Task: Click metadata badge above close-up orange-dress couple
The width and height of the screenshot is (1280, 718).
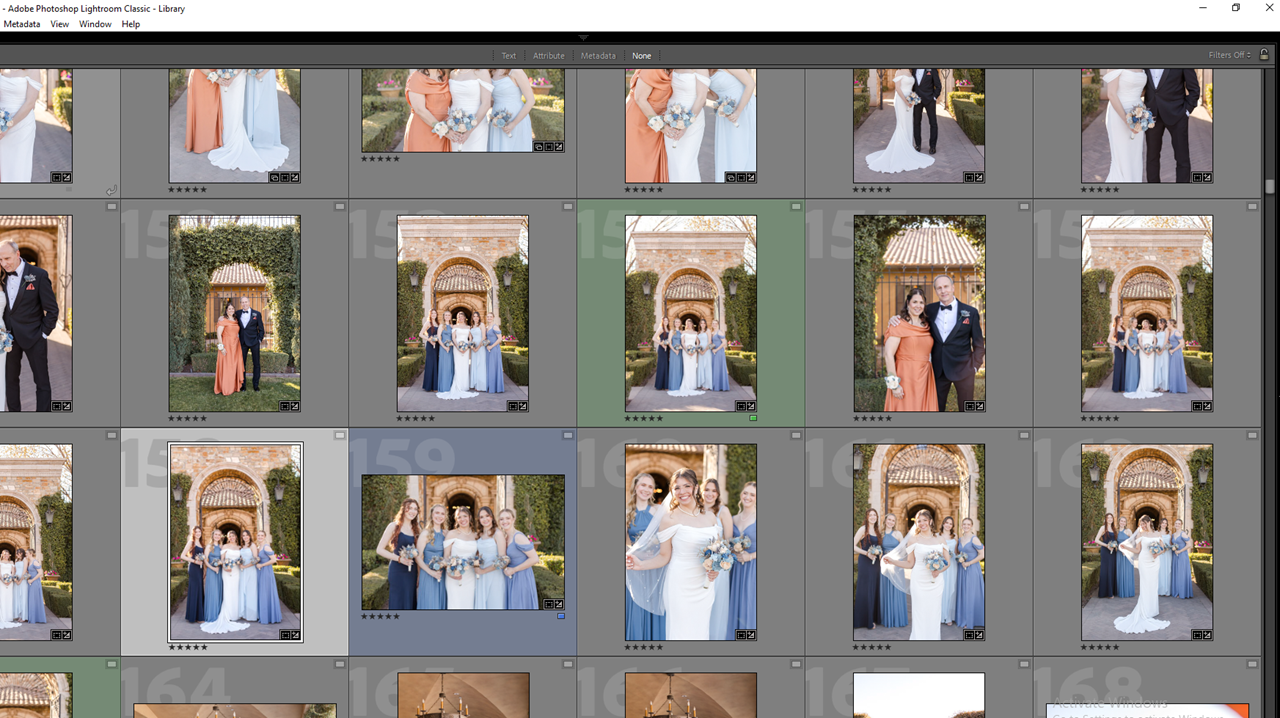Action: pos(1024,207)
